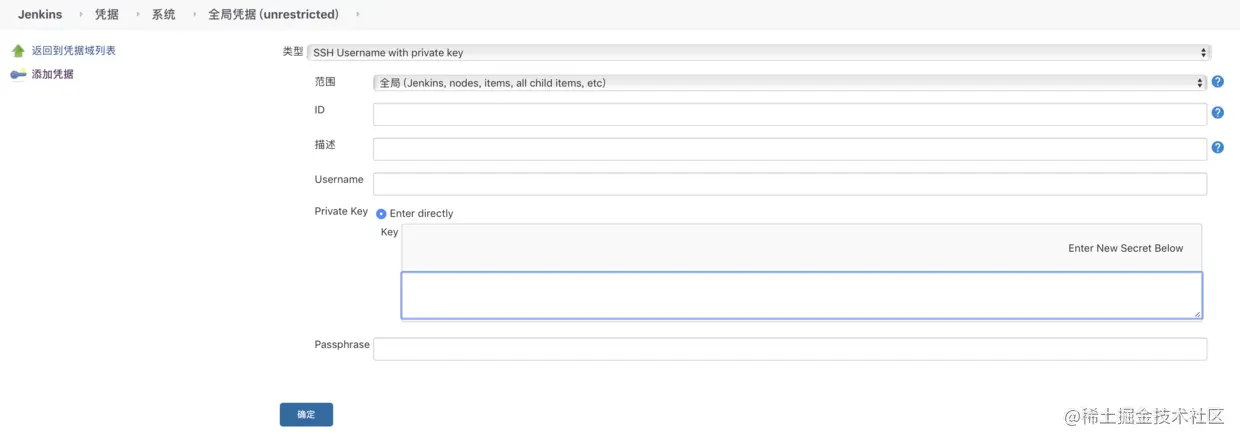Open the 系统 breadcrumb item

tap(164, 15)
